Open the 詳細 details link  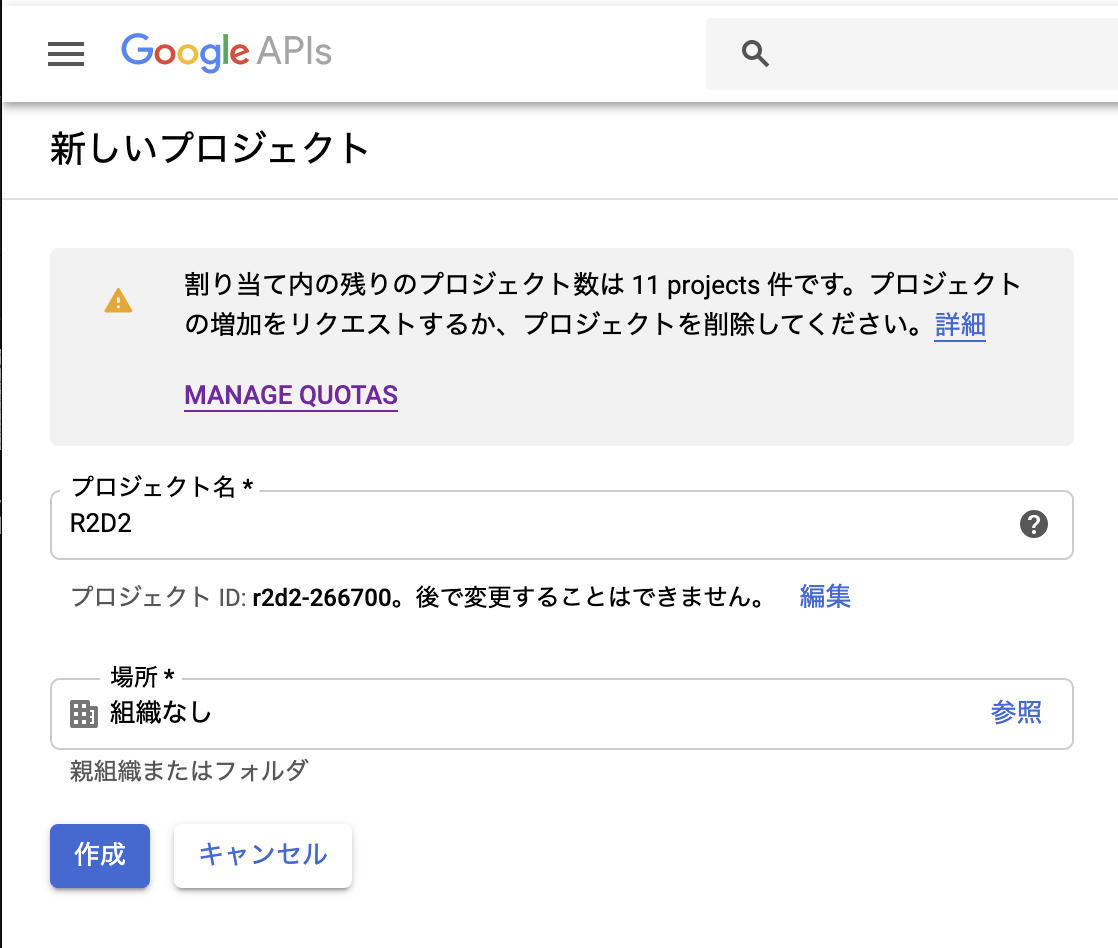coord(960,324)
